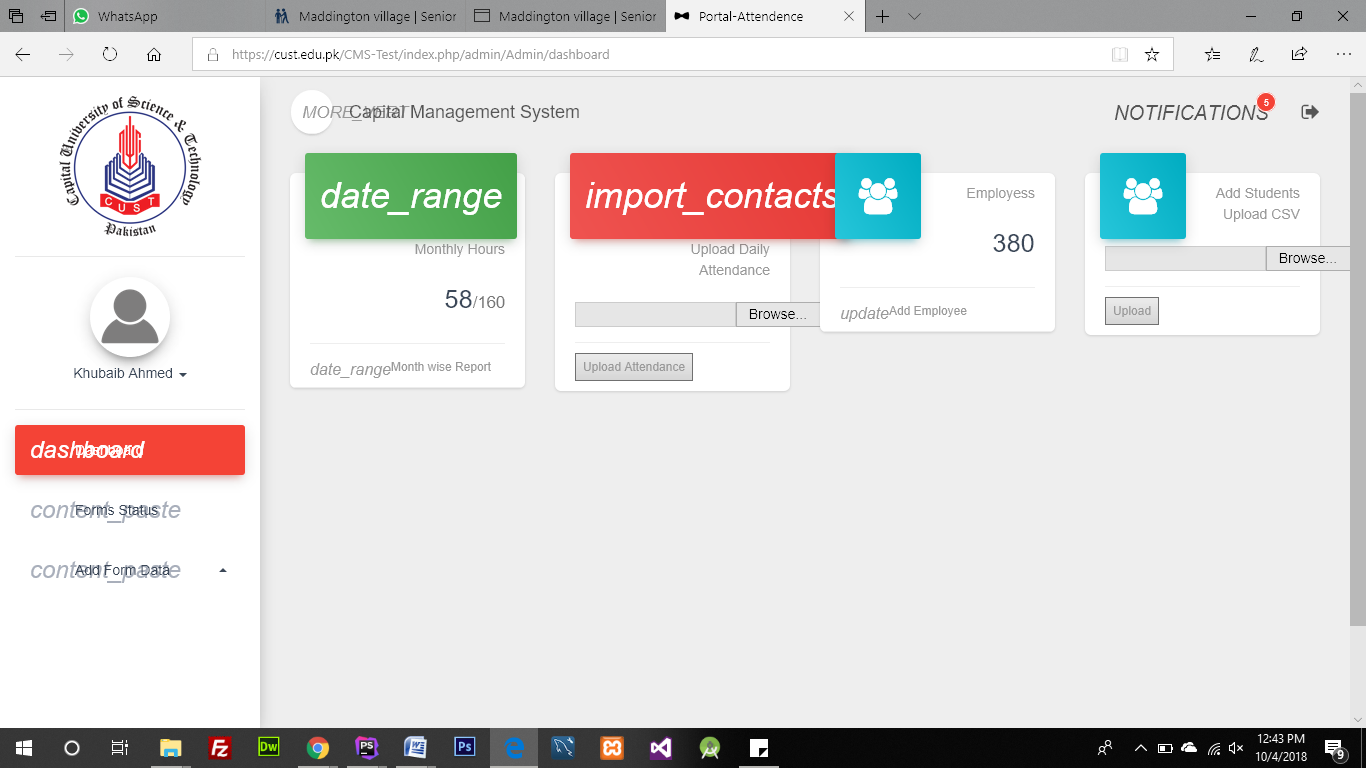Click the logout arrow icon
The image size is (1366, 768).
[x=1309, y=112]
